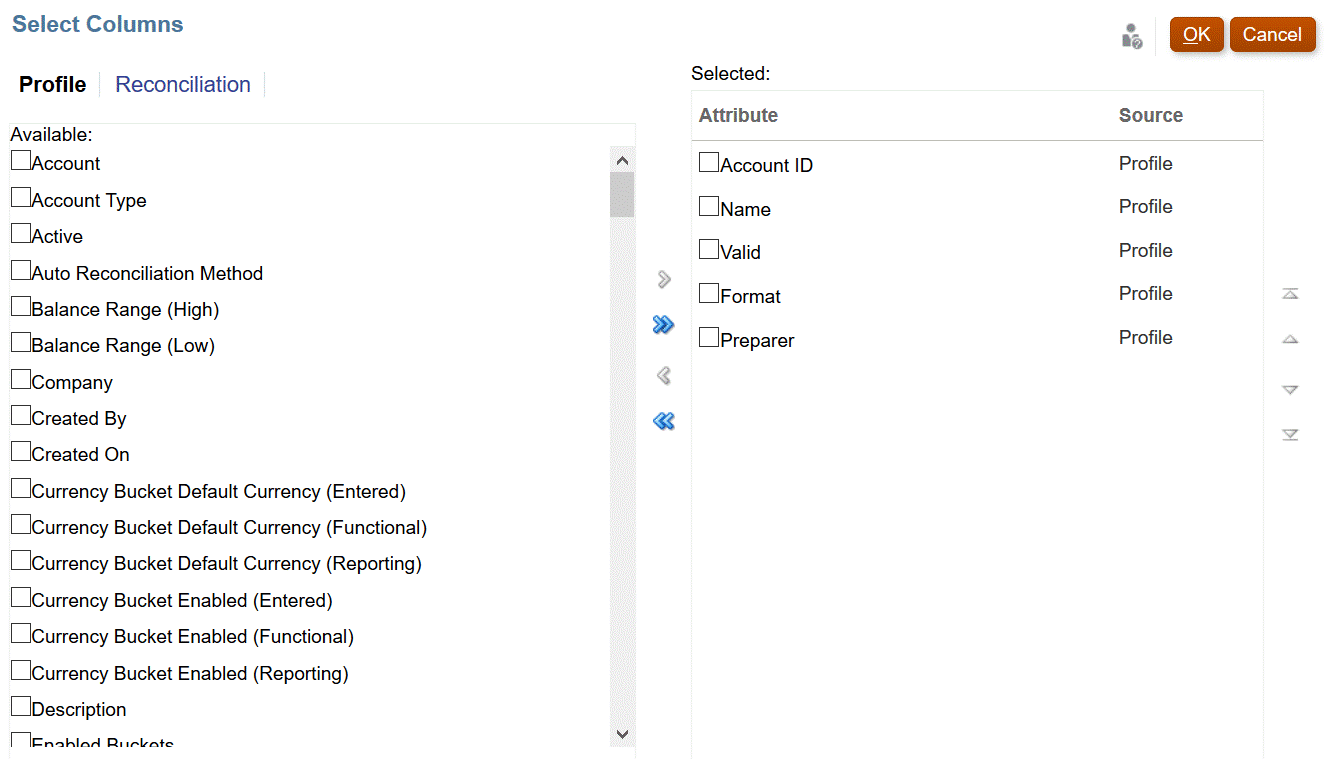Move selected attribute to top of list

(x=1290, y=293)
